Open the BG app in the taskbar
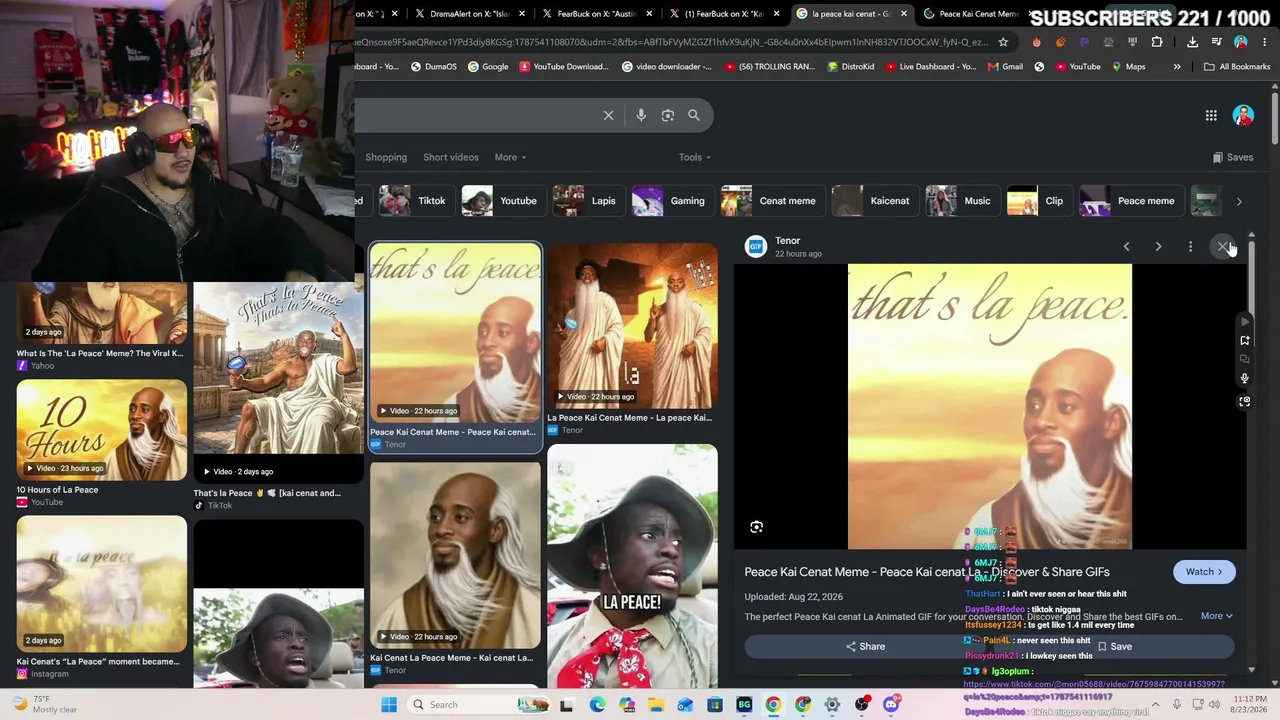The image size is (1280, 720). (744, 705)
